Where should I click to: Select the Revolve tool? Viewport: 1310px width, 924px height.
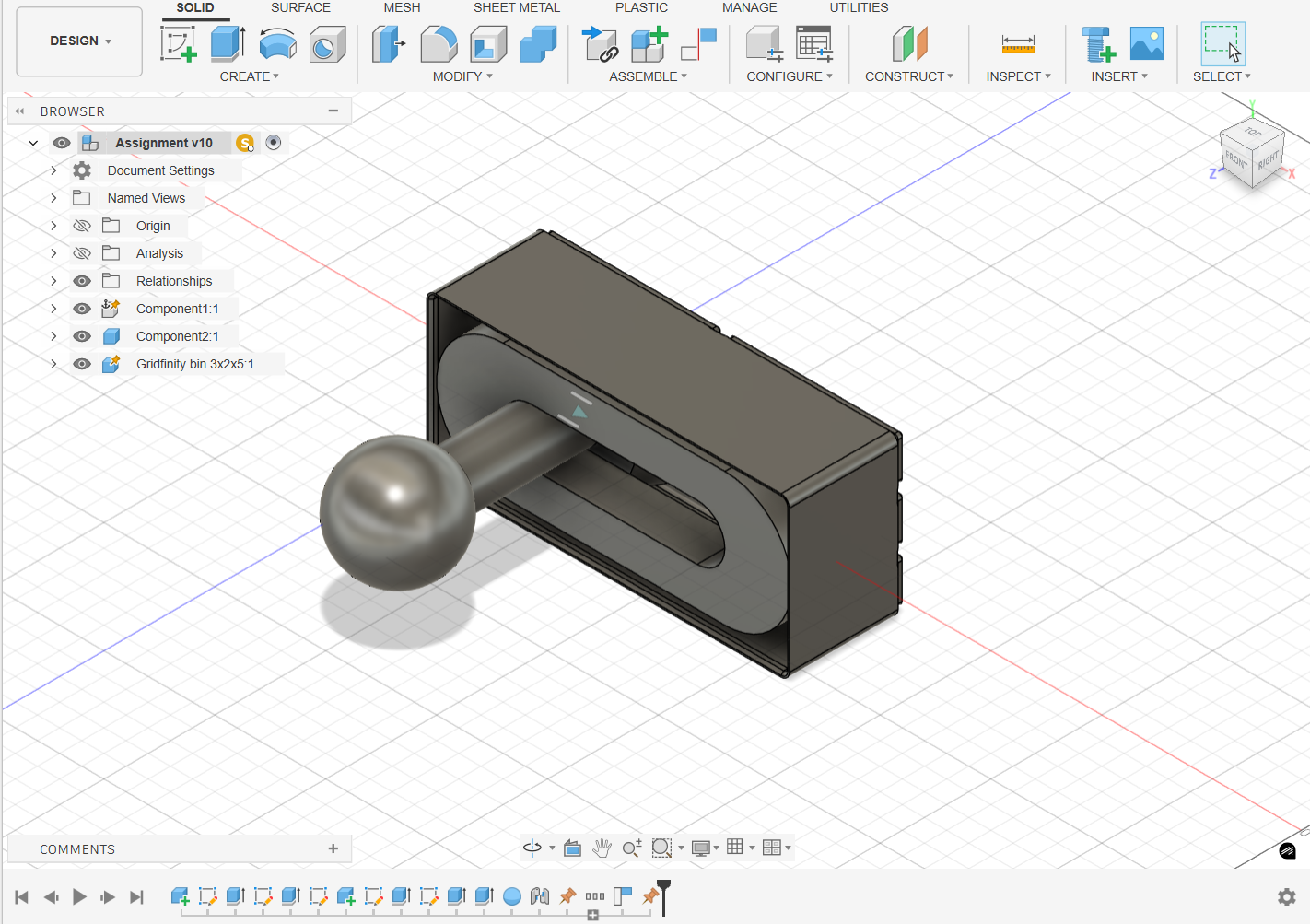pyautogui.click(x=277, y=43)
